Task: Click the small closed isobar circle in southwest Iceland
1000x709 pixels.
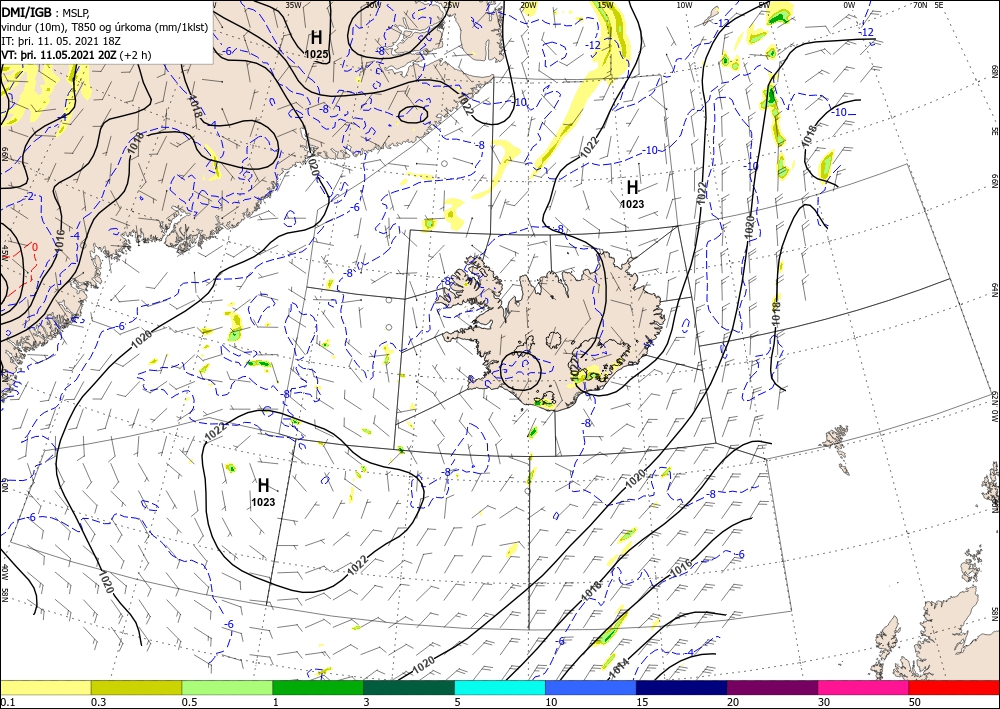Action: [520, 370]
